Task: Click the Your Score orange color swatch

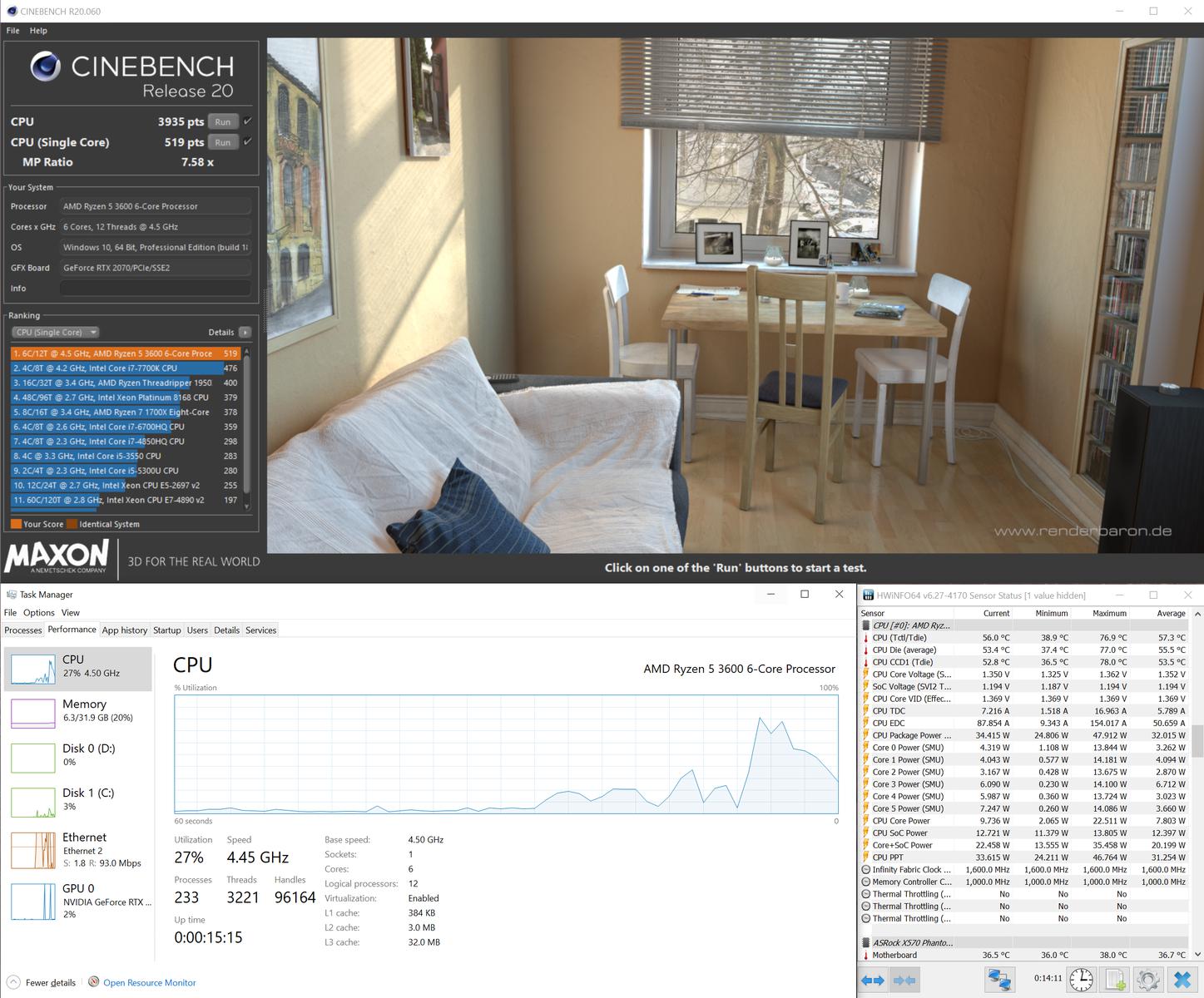Action: (16, 524)
